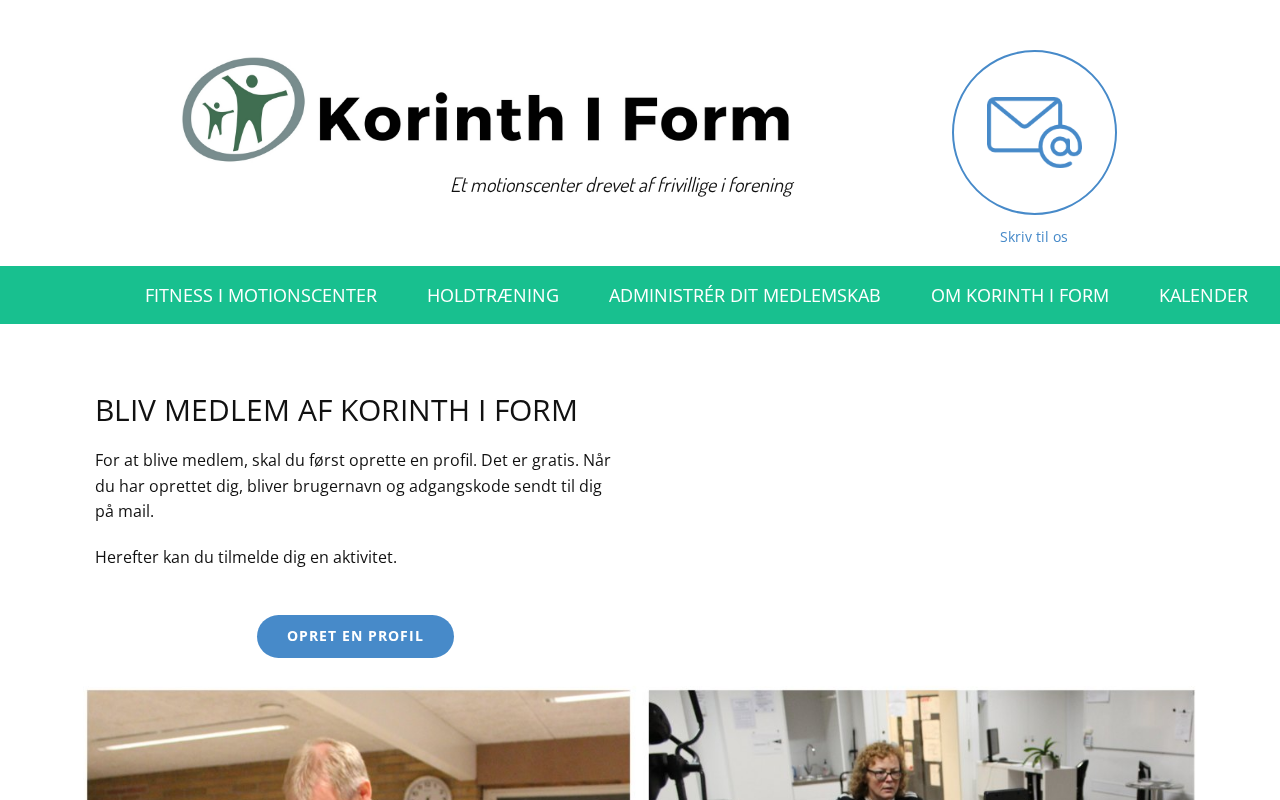Open the Kalender menu item
Screen dimensions: 1280x800
1203,295
